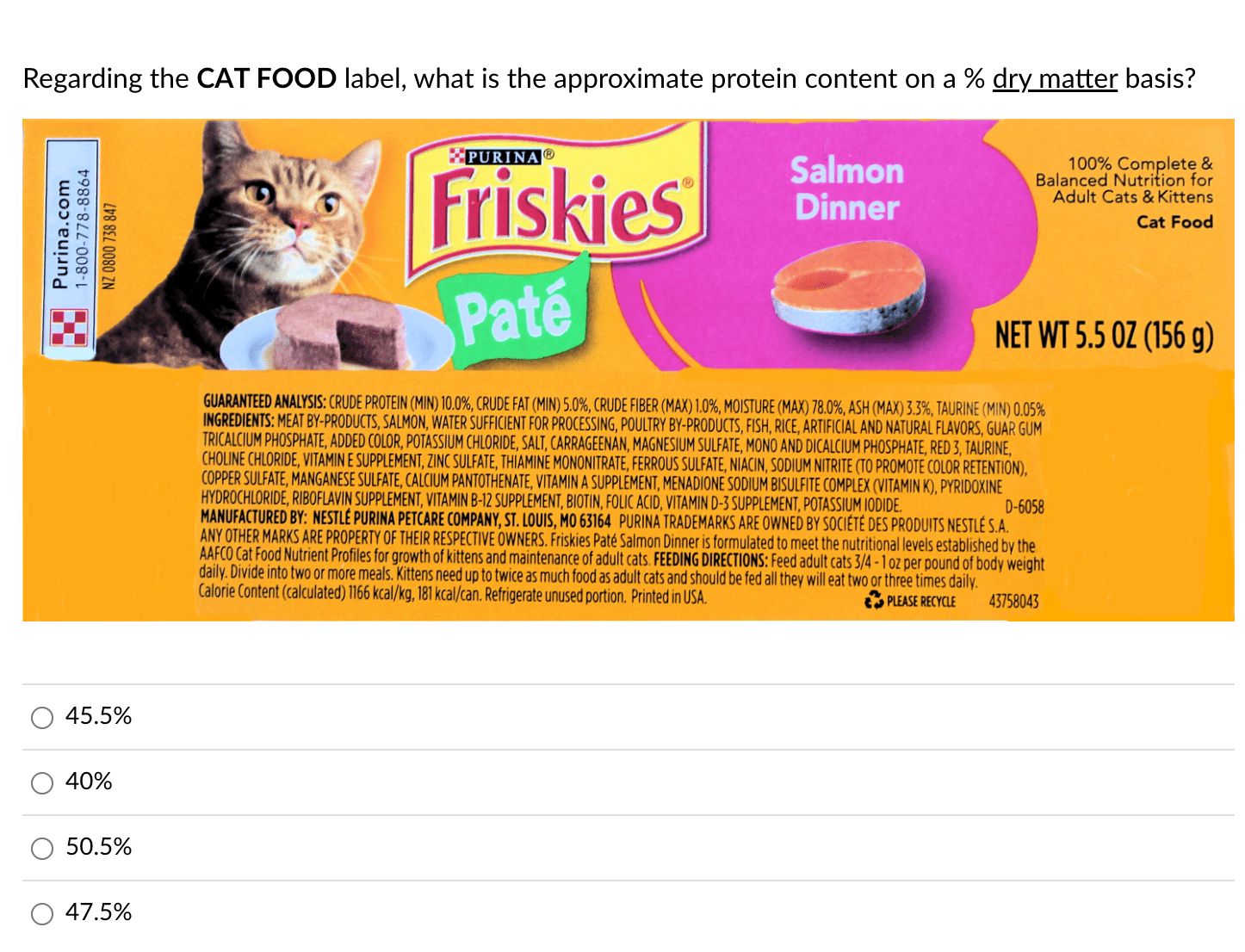
Task: Select the 45.5% radio button
Action: click(42, 718)
